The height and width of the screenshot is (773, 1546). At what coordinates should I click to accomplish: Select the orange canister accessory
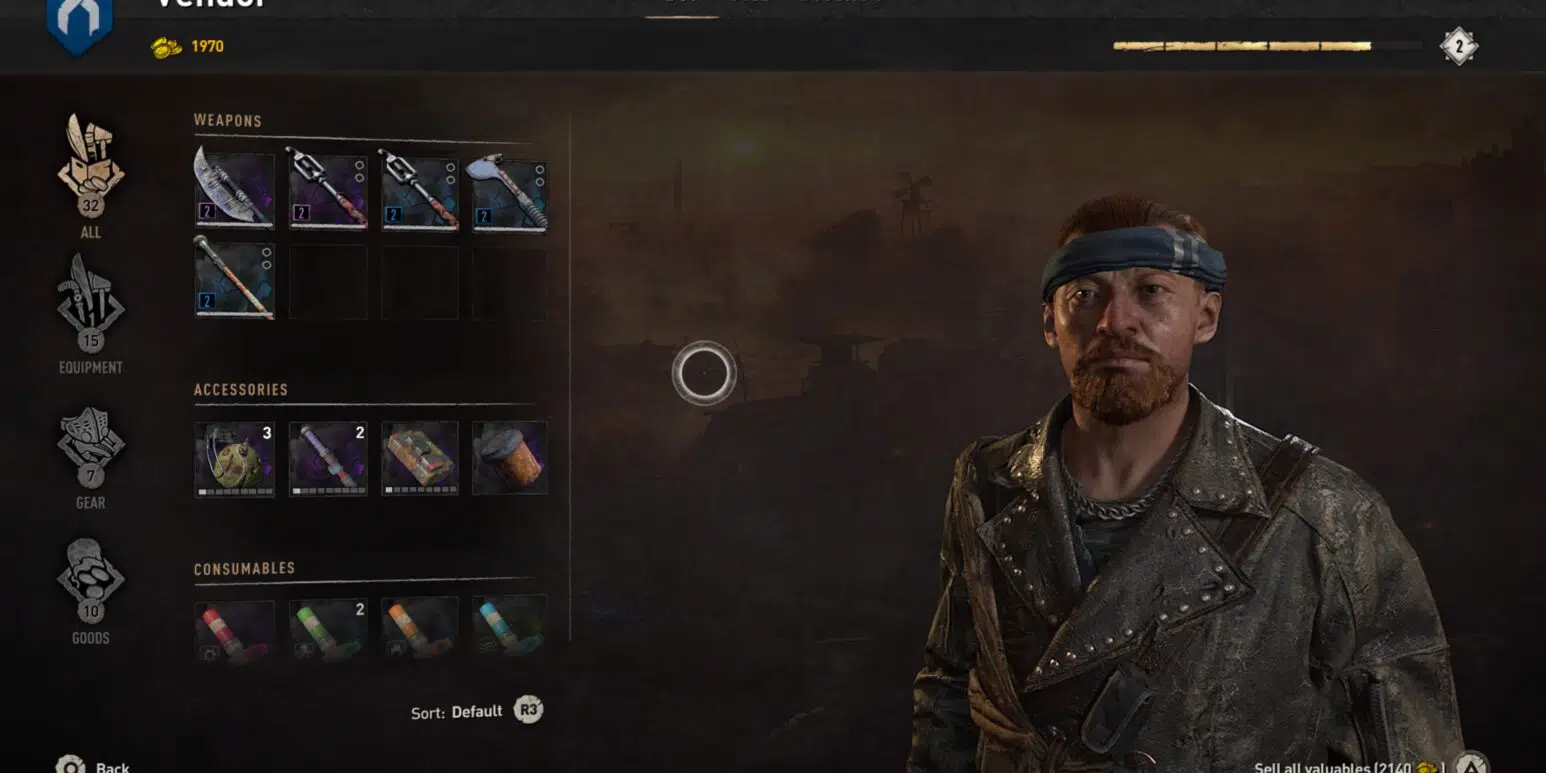pyautogui.click(x=510, y=459)
